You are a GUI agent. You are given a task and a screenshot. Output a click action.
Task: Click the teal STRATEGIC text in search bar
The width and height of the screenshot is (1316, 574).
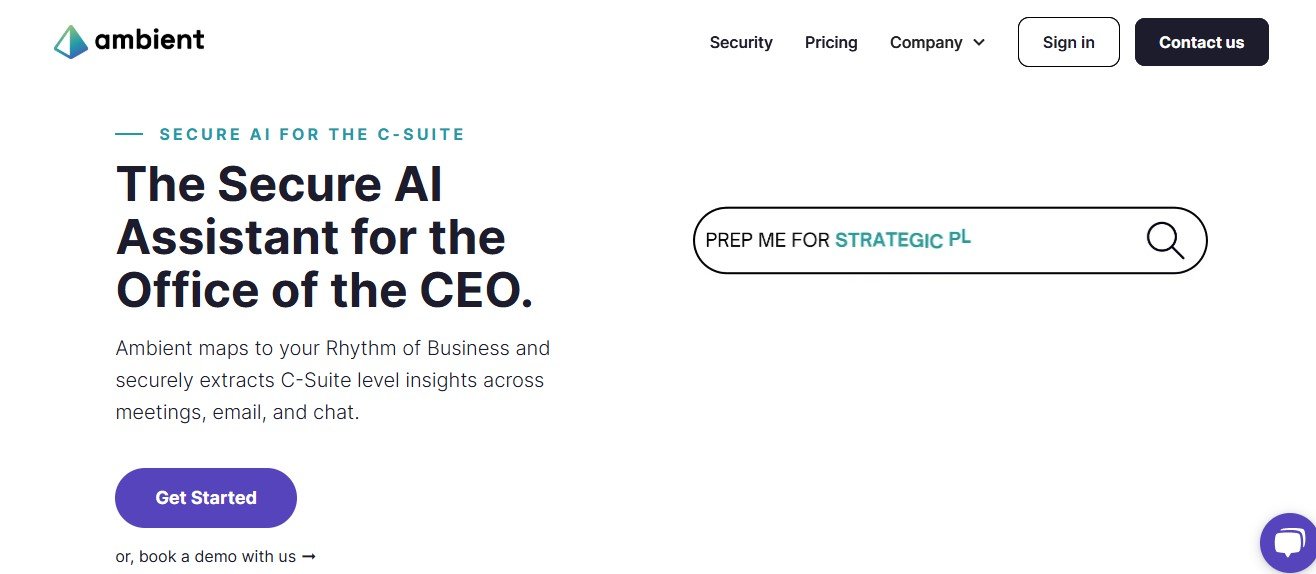click(x=888, y=240)
